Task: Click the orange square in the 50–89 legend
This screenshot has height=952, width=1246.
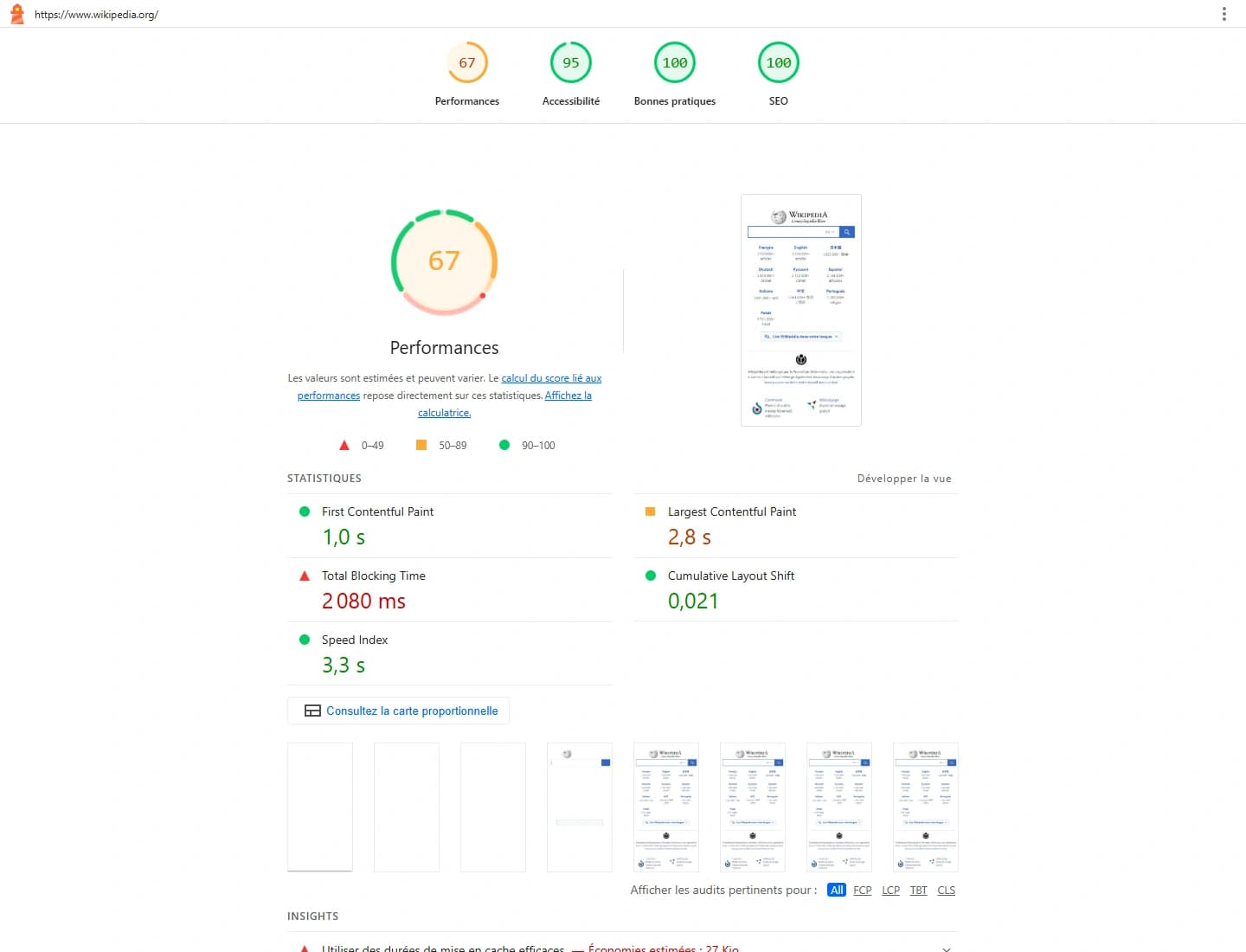Action: click(x=421, y=445)
